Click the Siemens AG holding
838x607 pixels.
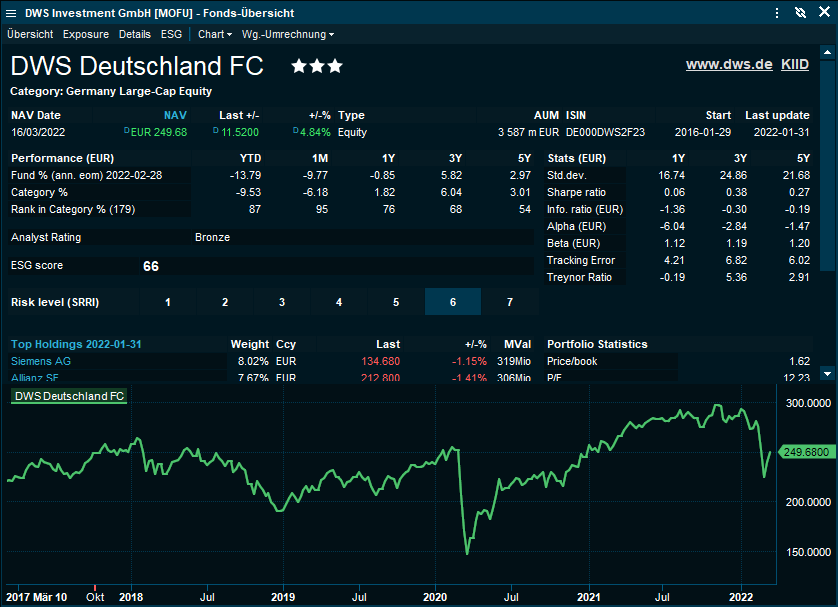pyautogui.click(x=41, y=361)
